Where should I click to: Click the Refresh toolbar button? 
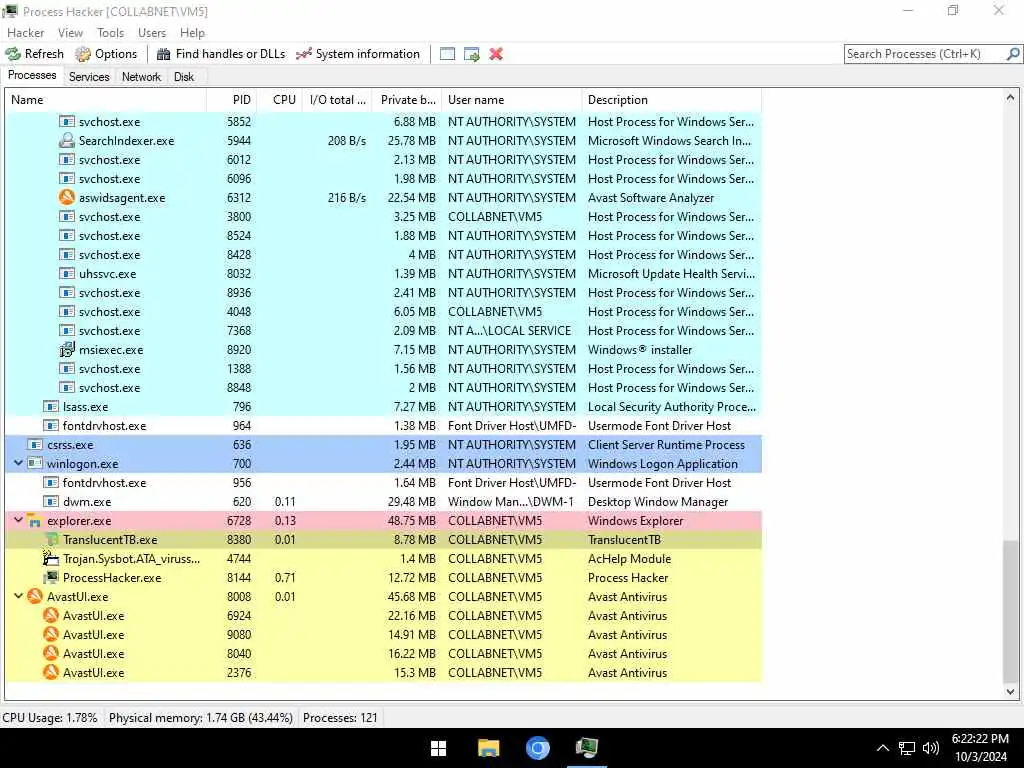coord(35,54)
